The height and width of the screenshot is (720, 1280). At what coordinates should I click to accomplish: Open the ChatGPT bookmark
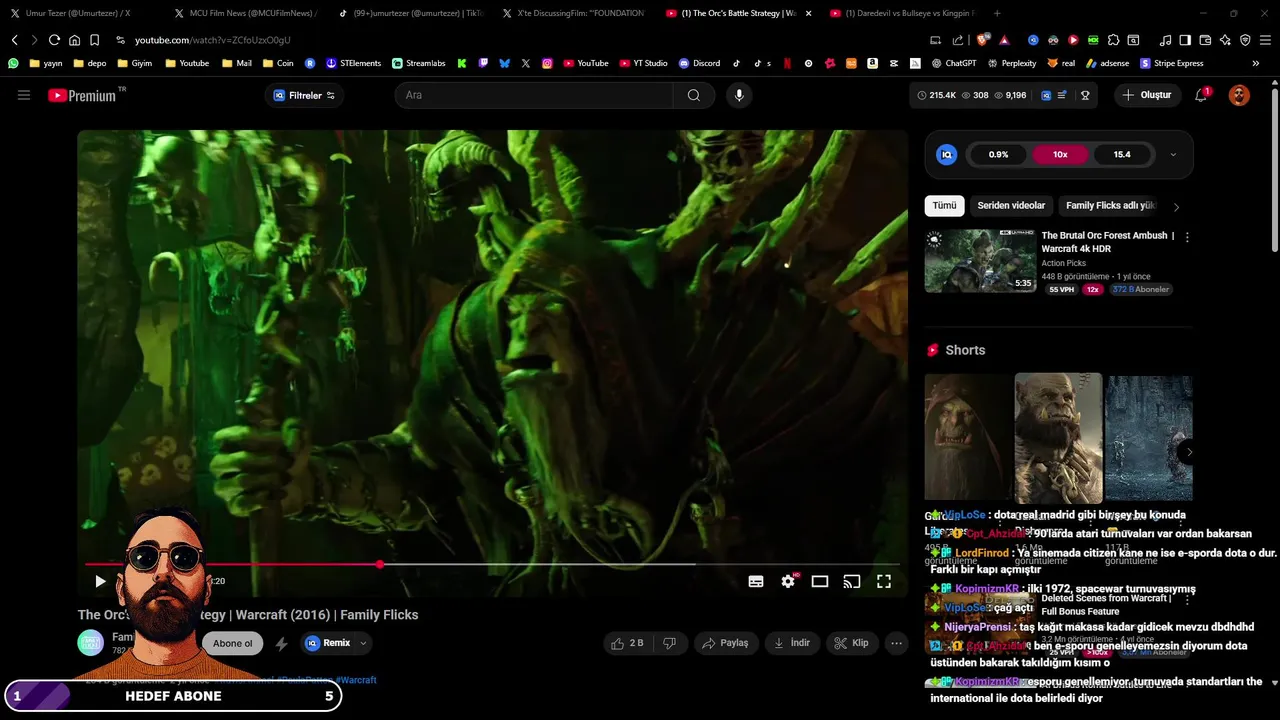pyautogui.click(x=953, y=63)
